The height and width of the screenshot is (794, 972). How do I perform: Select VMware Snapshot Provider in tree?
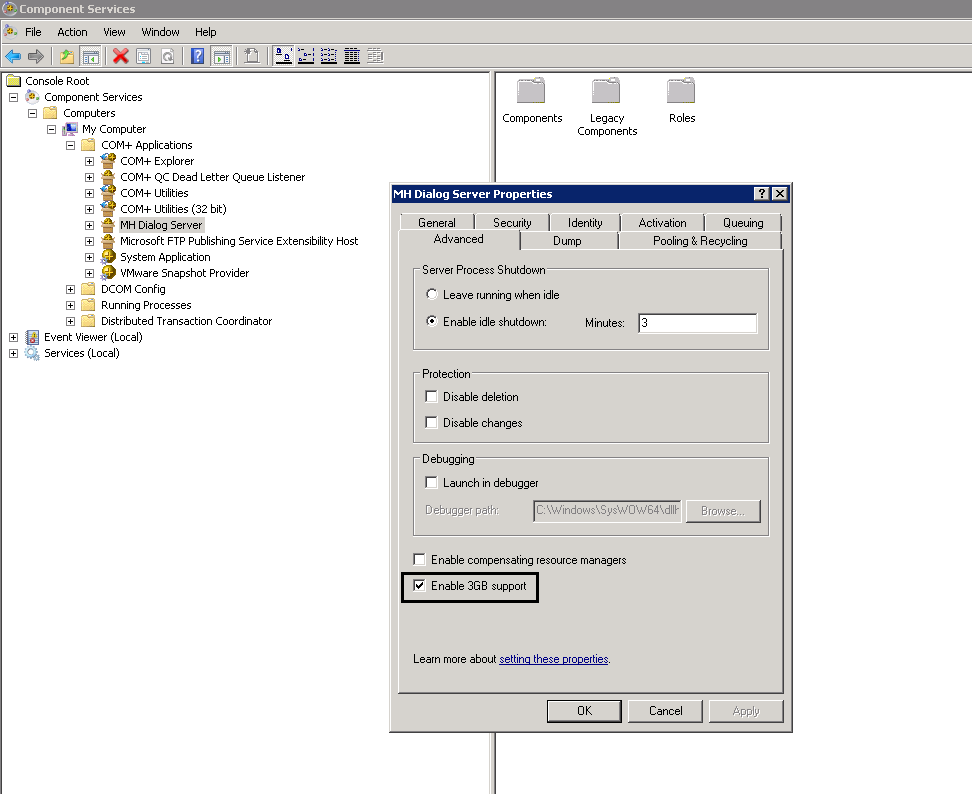[x=184, y=273]
